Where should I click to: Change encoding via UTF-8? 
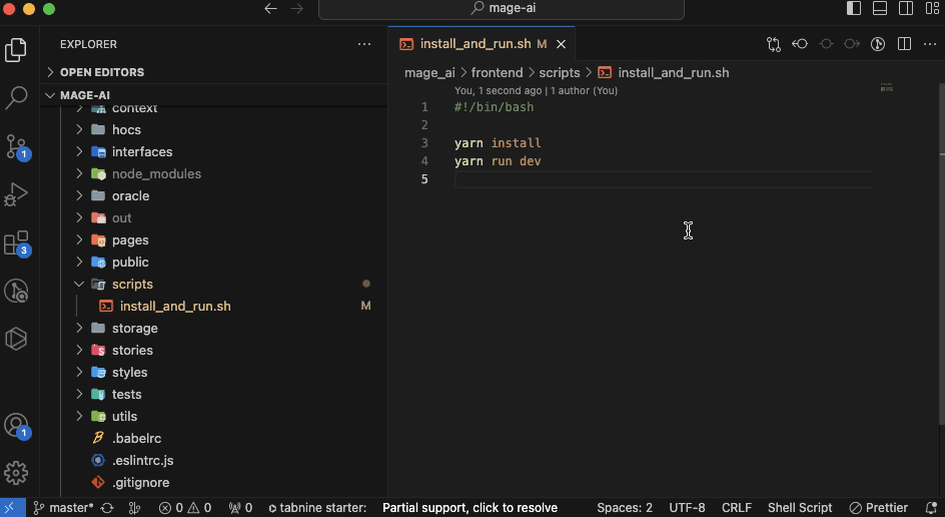(x=687, y=508)
